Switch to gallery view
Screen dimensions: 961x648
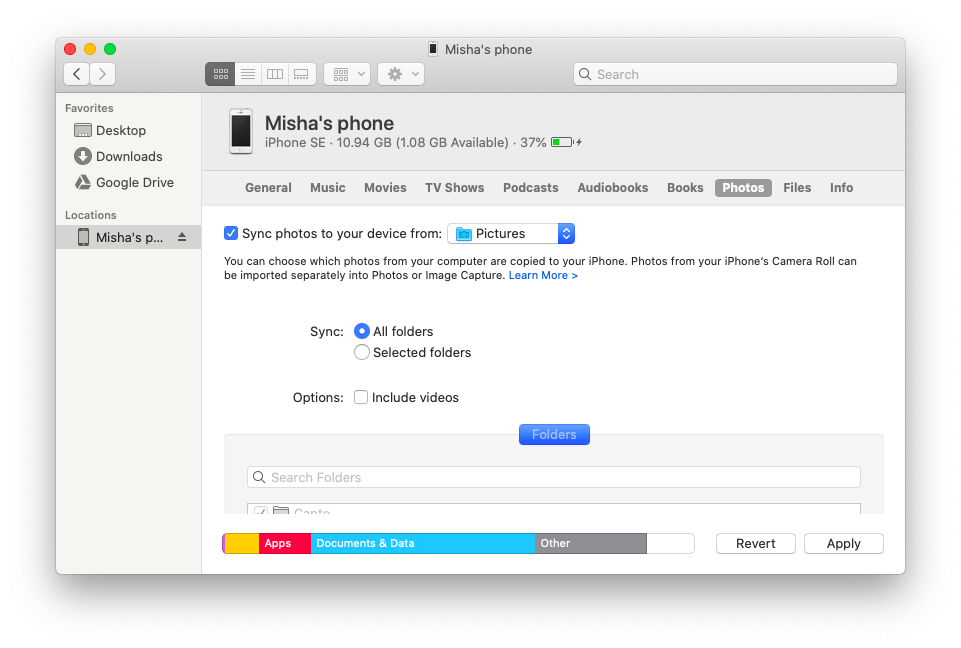[300, 74]
